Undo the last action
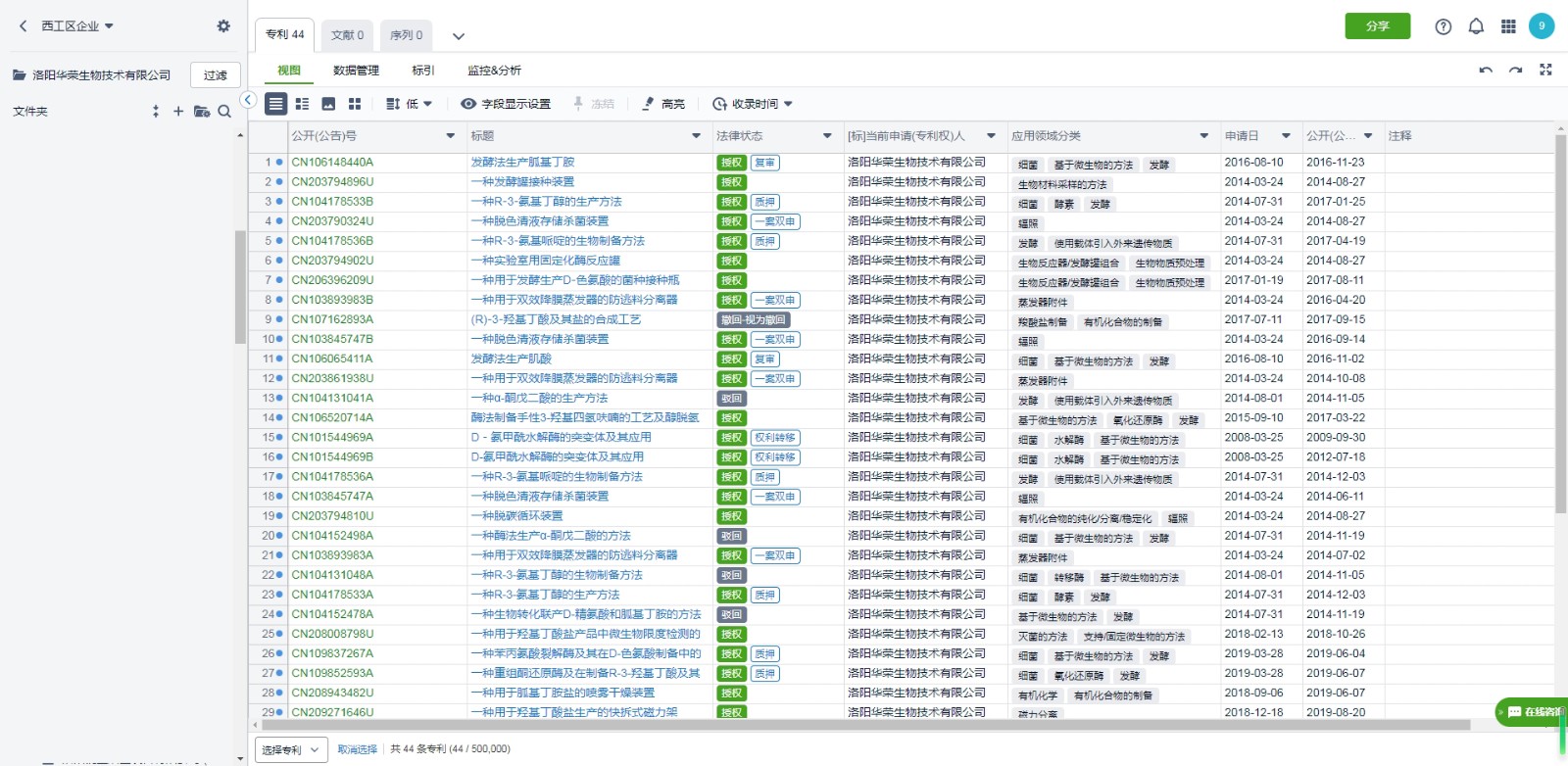The height and width of the screenshot is (766, 1568). coord(1486,71)
